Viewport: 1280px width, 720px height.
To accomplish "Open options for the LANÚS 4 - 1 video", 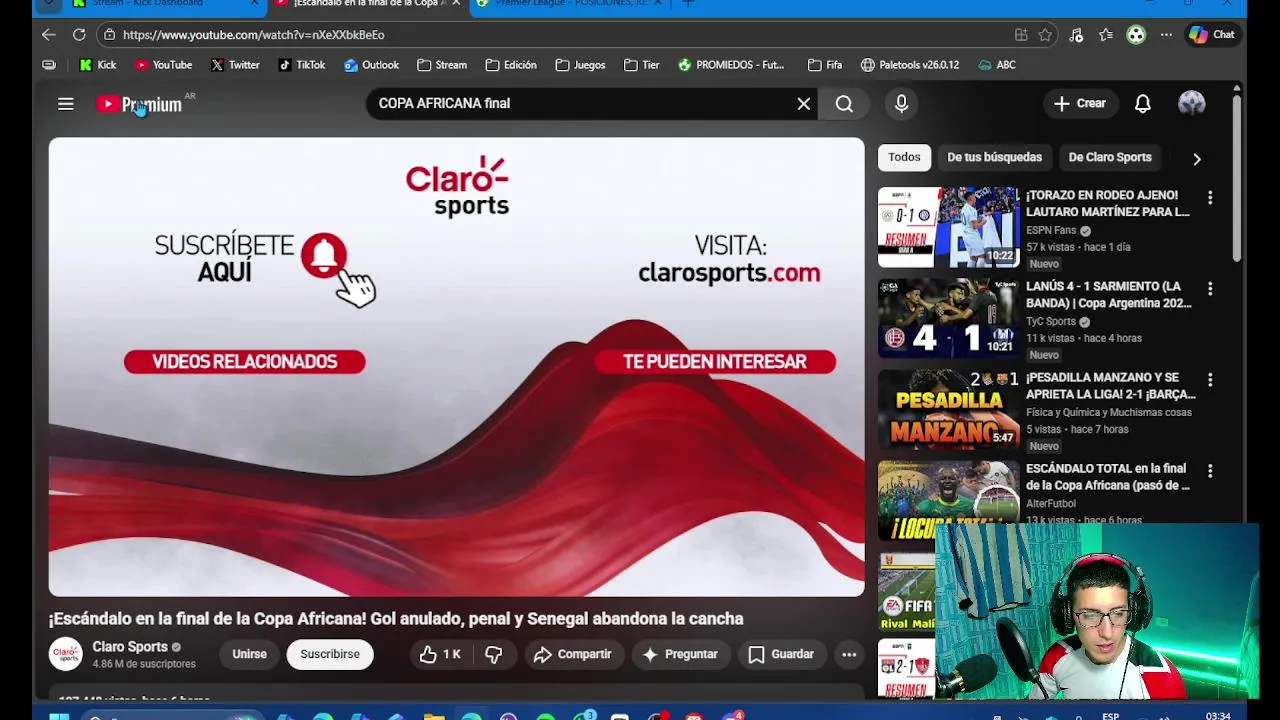I will tap(1210, 289).
